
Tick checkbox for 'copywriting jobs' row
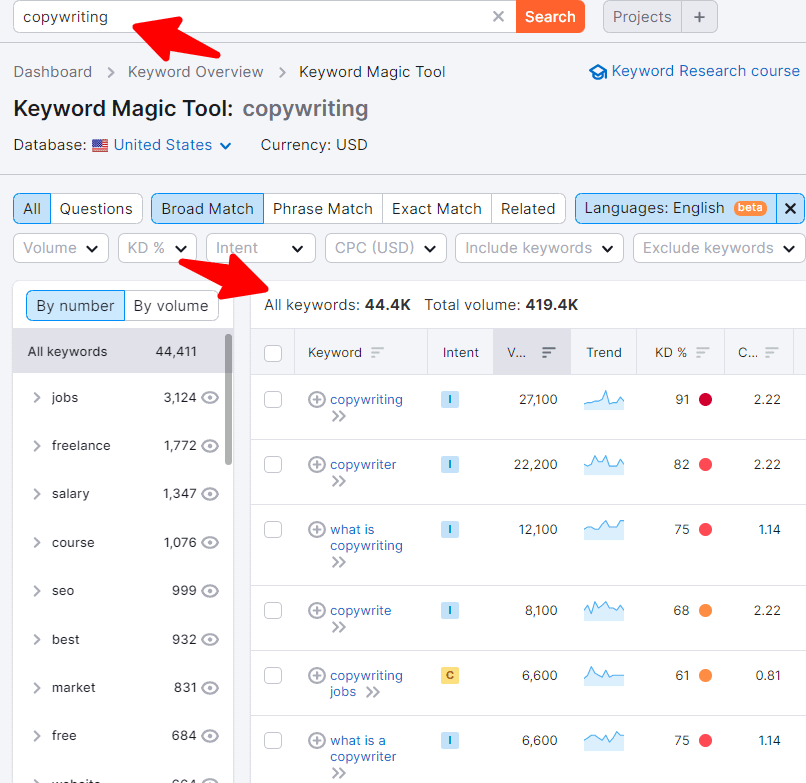(x=273, y=675)
